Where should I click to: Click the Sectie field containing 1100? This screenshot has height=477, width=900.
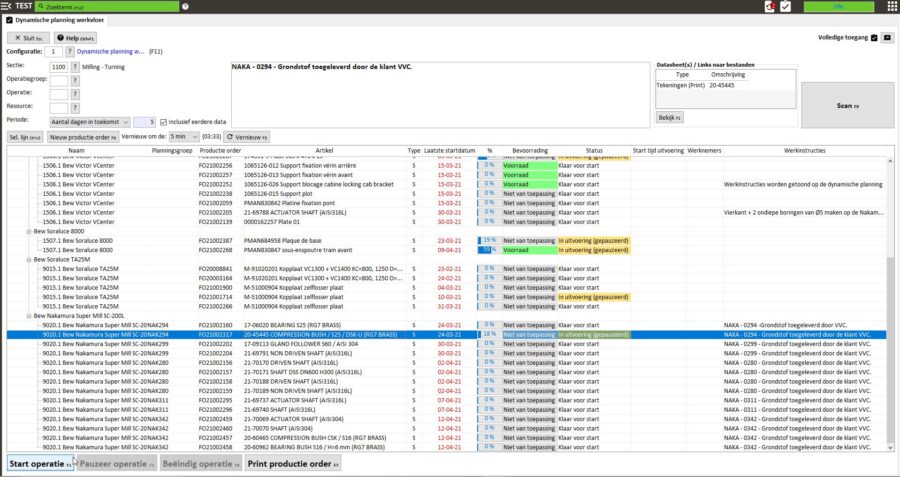[59, 67]
